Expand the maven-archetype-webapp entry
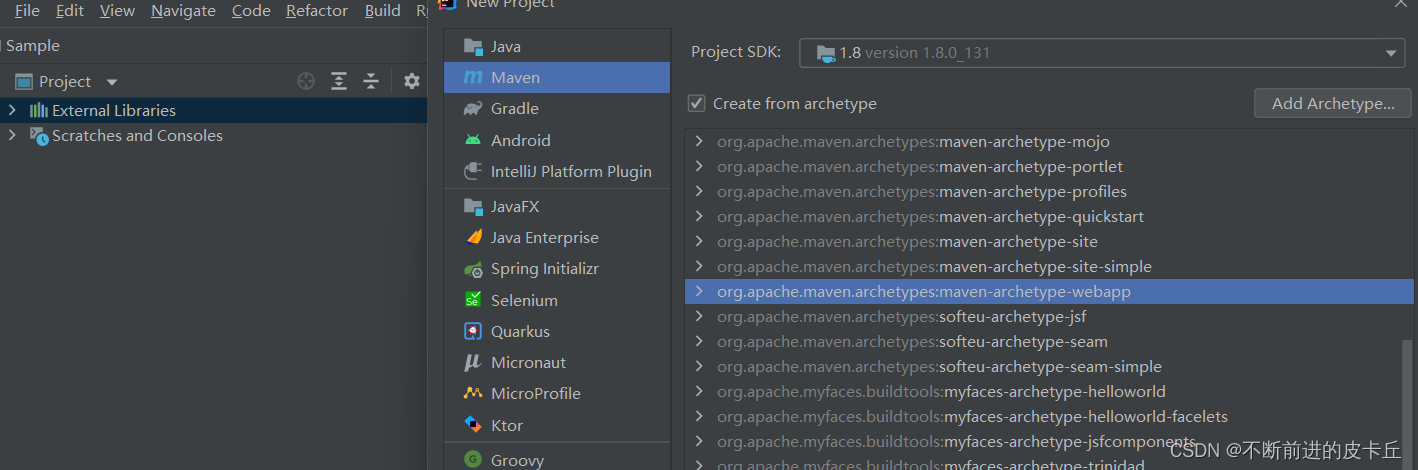The image size is (1418, 470). [x=699, y=291]
